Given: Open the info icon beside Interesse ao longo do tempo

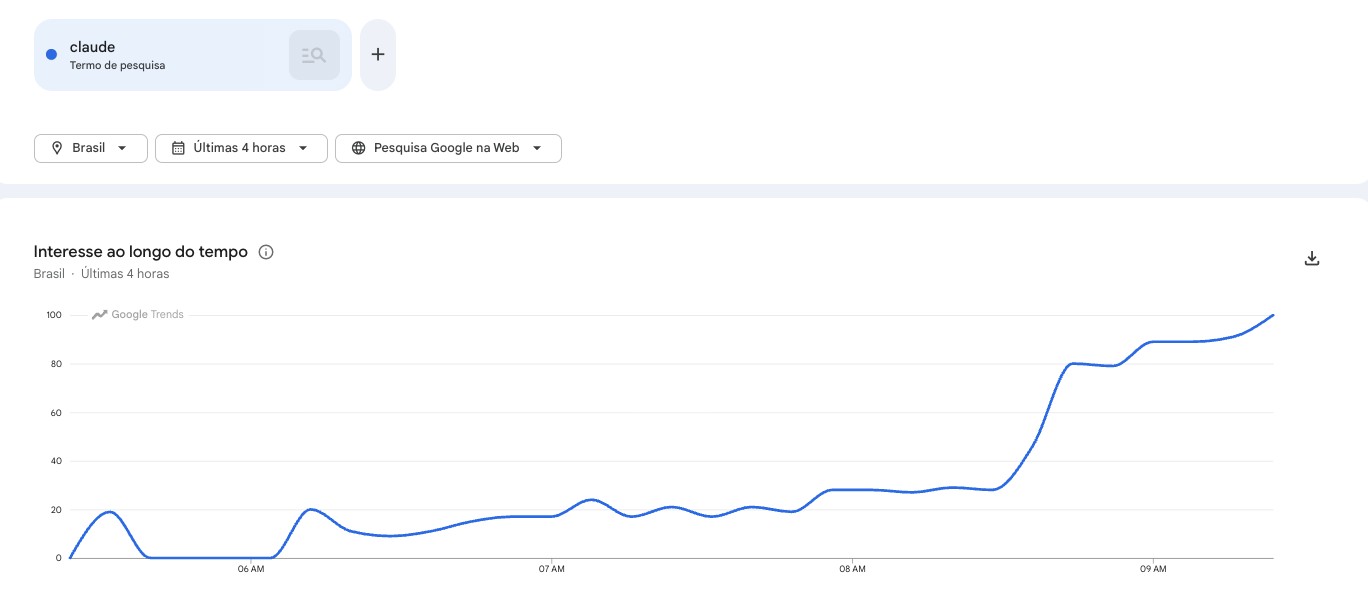Looking at the screenshot, I should (x=266, y=252).
